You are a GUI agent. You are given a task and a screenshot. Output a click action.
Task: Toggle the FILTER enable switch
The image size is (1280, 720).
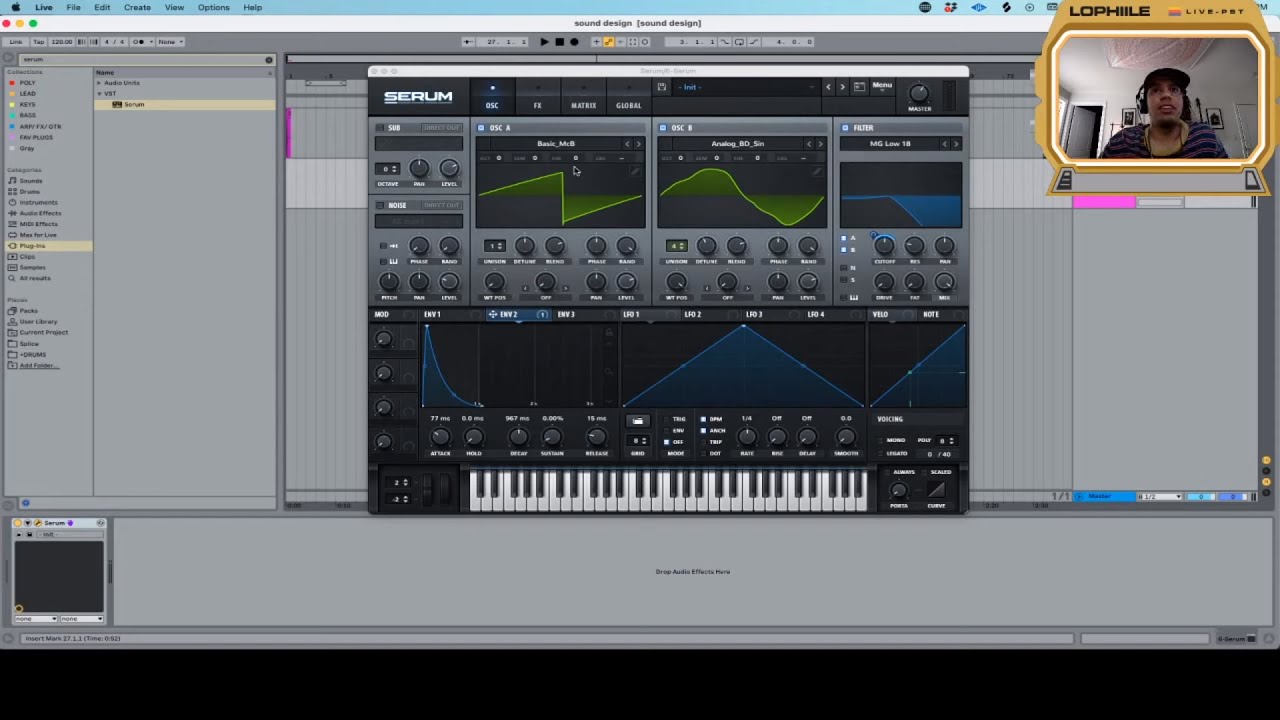point(845,128)
